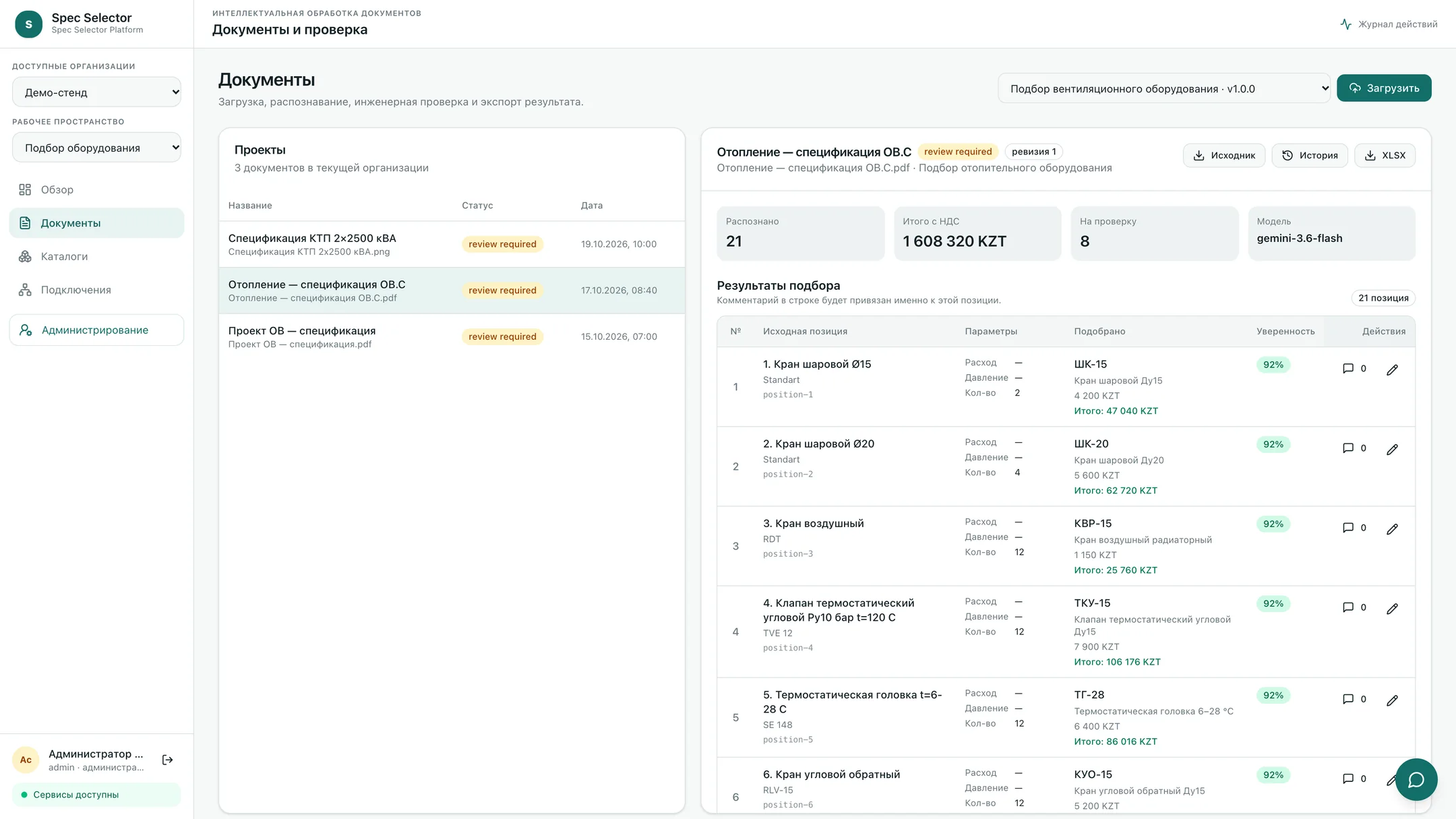This screenshot has height=819, width=1456.
Task: Edit the Кран шаровой Ø20 row
Action: click(x=1392, y=449)
